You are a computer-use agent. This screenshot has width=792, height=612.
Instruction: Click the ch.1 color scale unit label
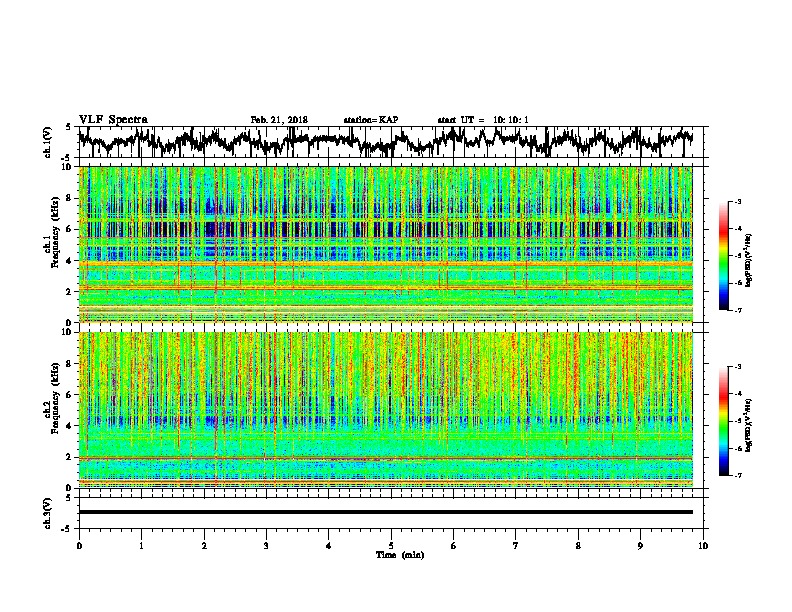point(749,260)
